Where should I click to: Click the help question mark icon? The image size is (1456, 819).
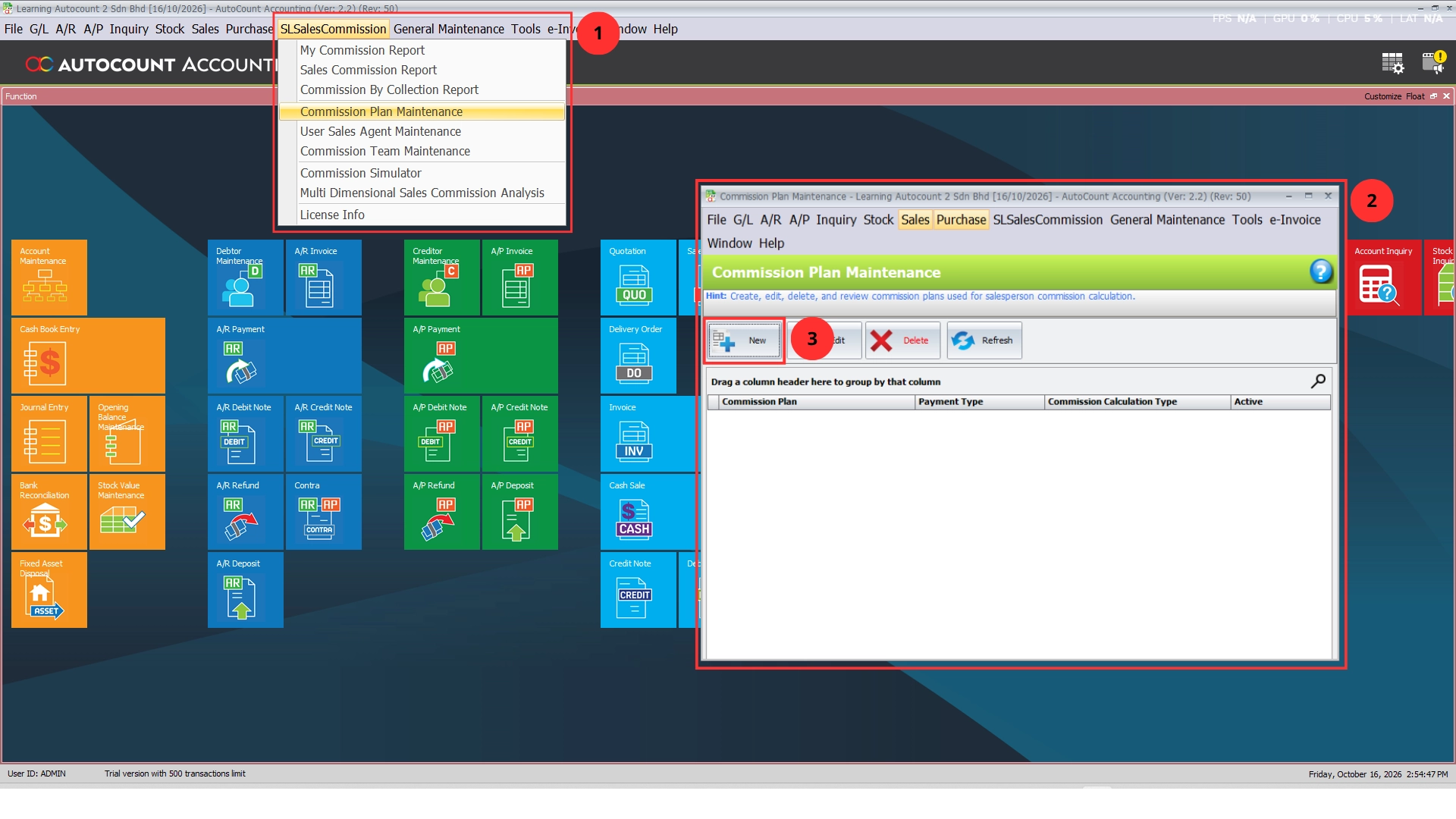coord(1321,271)
